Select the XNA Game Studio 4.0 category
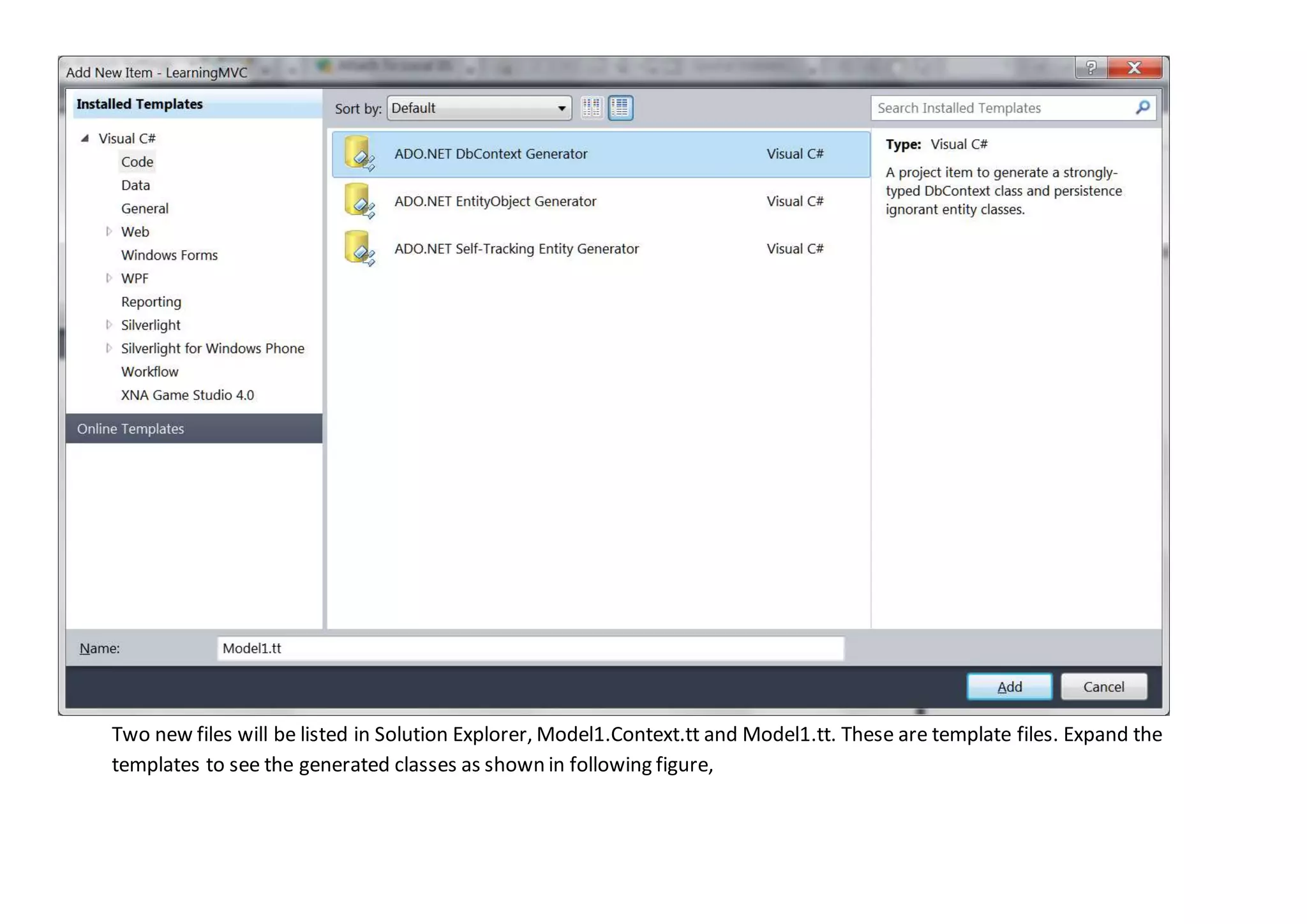This screenshot has width=1307, height=924. coord(188,395)
